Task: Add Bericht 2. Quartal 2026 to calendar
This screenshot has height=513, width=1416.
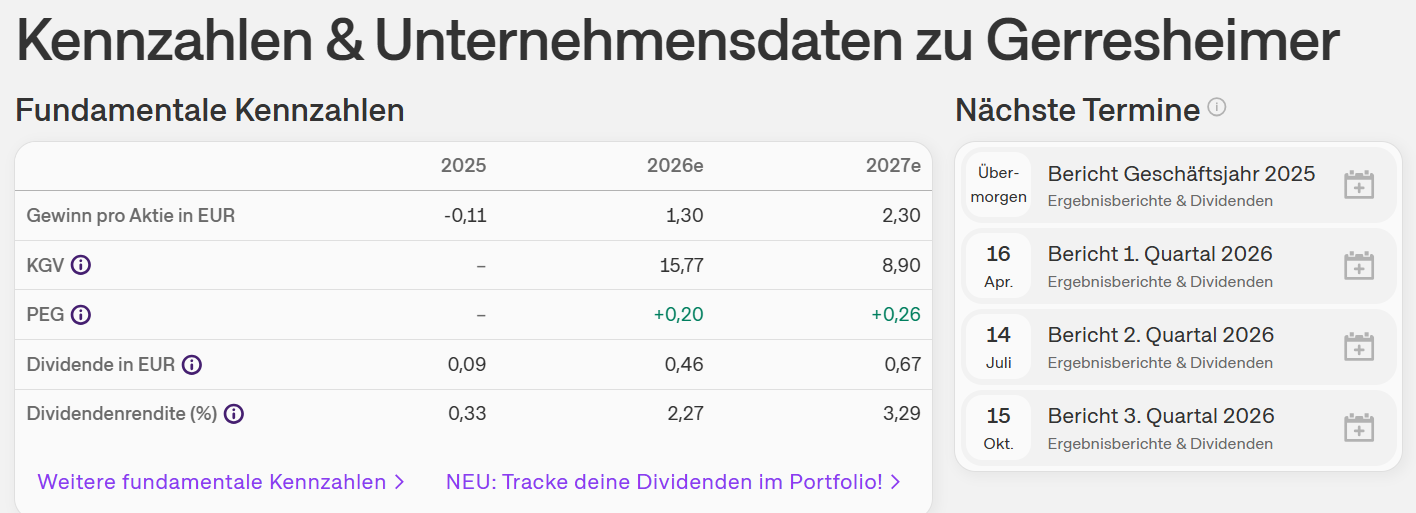Action: coord(1358,347)
